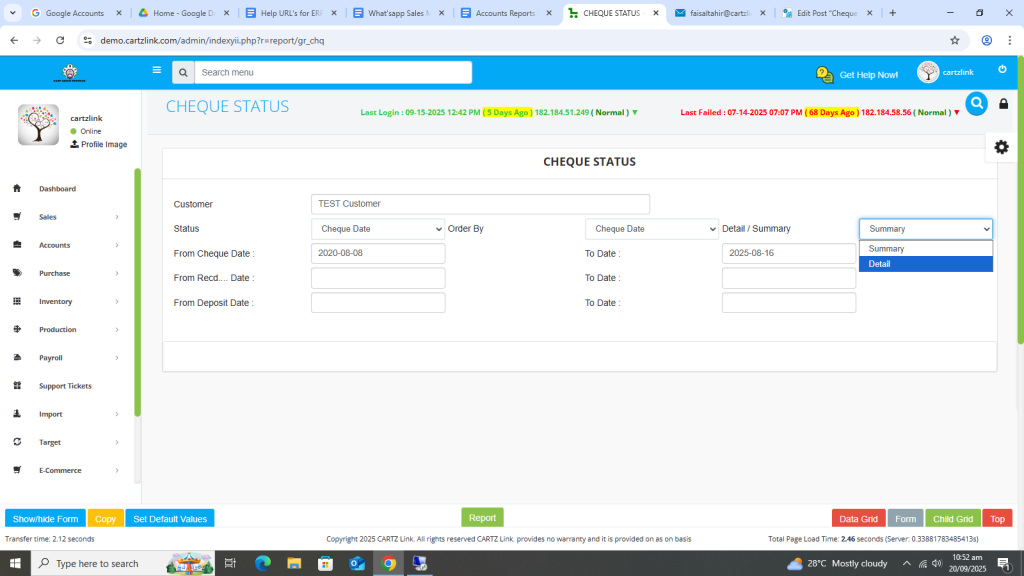Click the Set Default Values button
Screen dimensions: 1024x576
click(170, 519)
